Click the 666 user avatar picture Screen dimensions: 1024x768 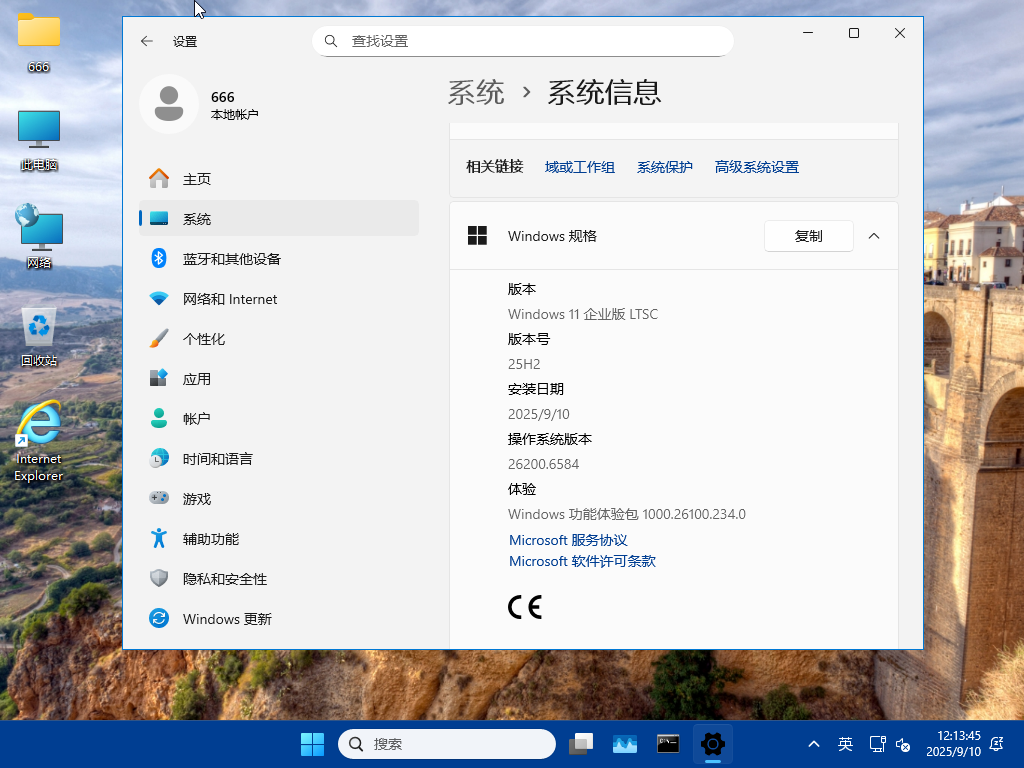click(168, 104)
